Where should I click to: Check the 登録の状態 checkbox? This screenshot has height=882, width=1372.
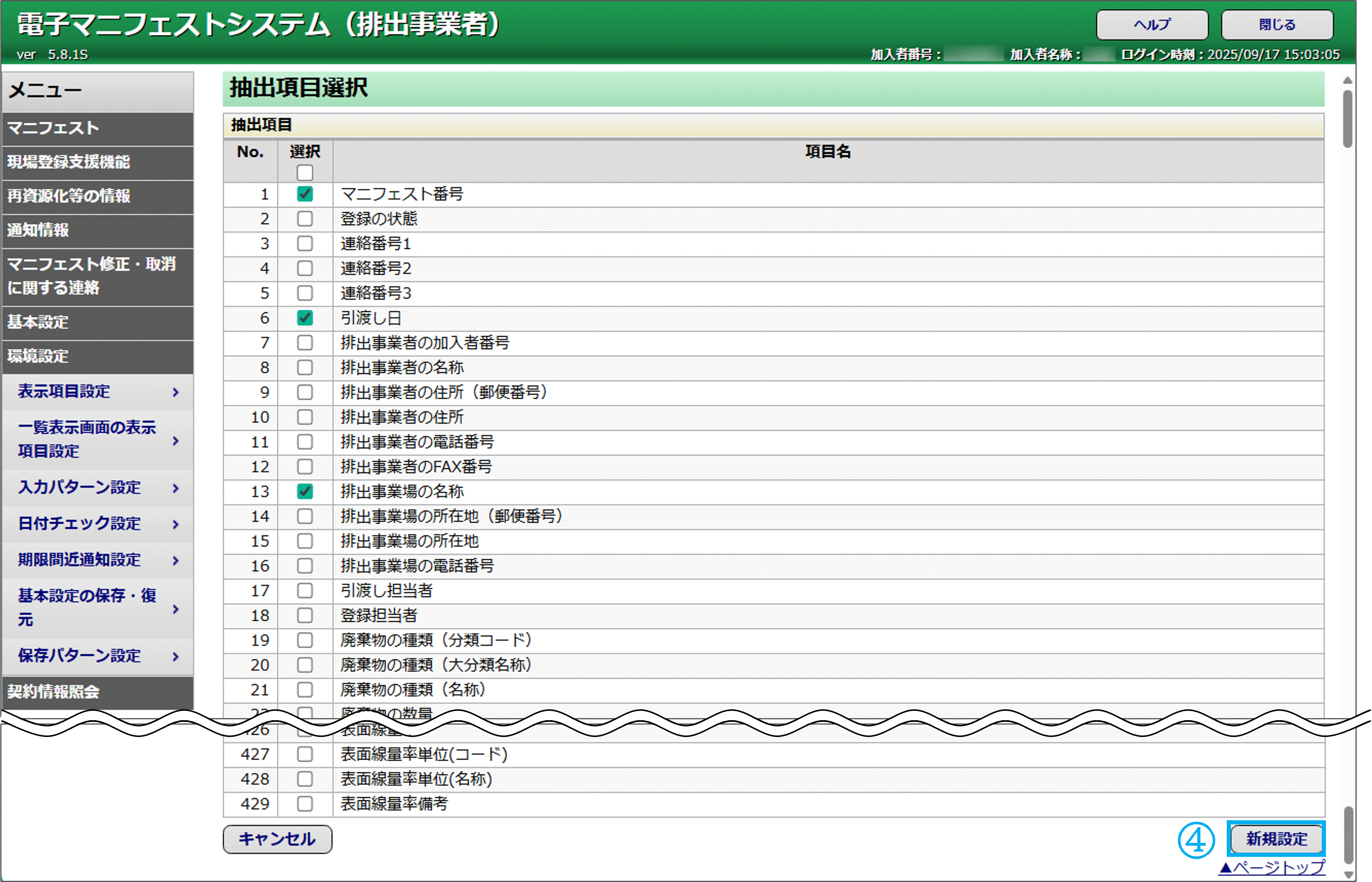click(305, 219)
